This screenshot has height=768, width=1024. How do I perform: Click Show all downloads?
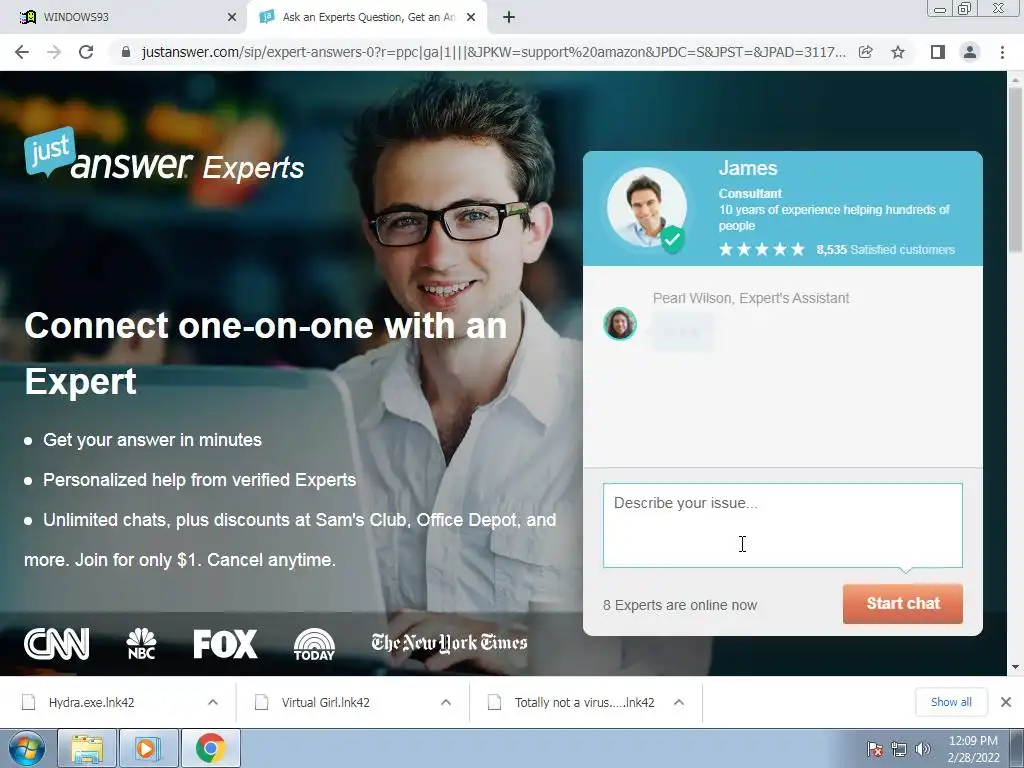[x=951, y=702]
